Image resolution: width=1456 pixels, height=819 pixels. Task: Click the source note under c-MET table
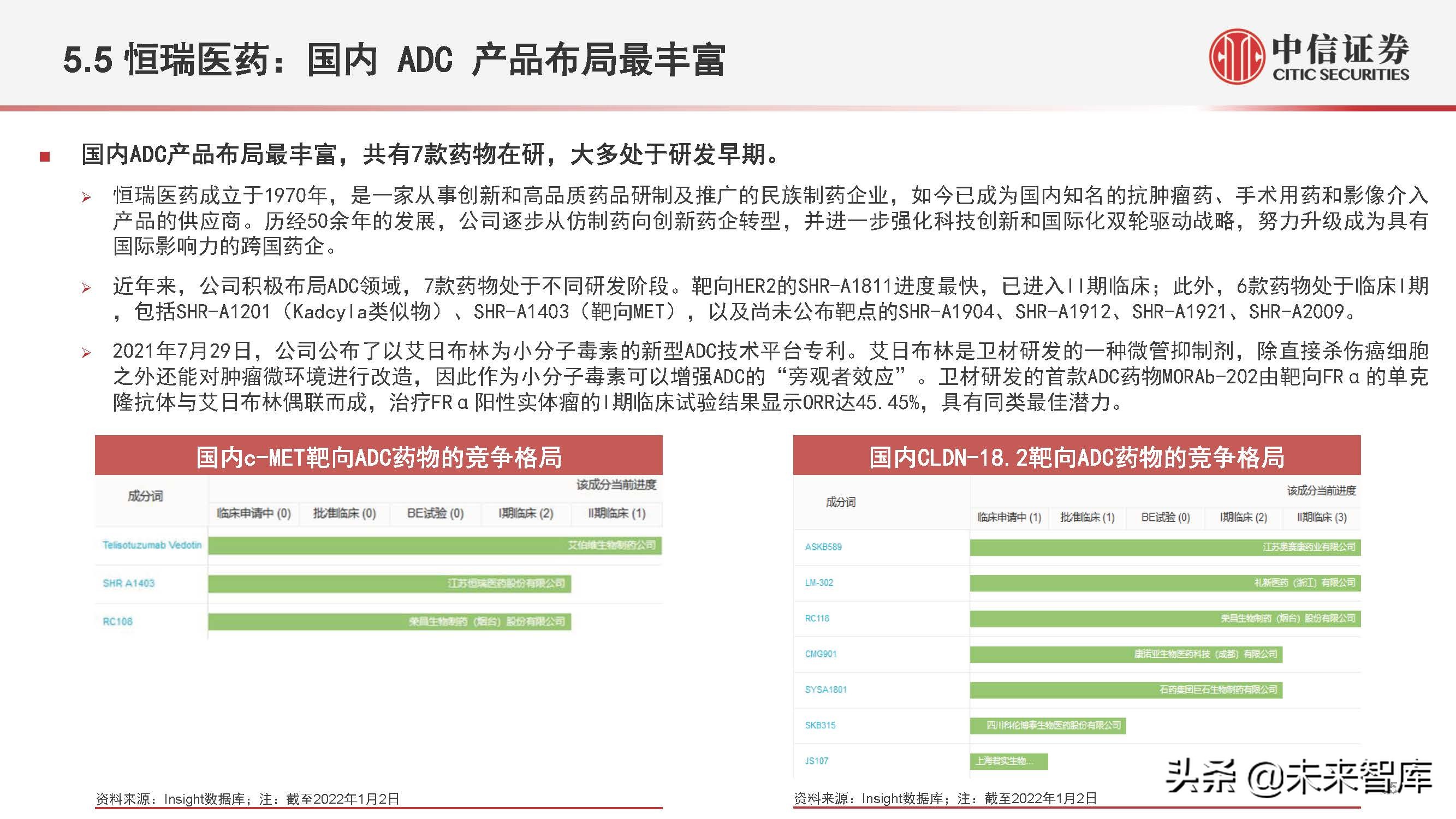click(247, 799)
